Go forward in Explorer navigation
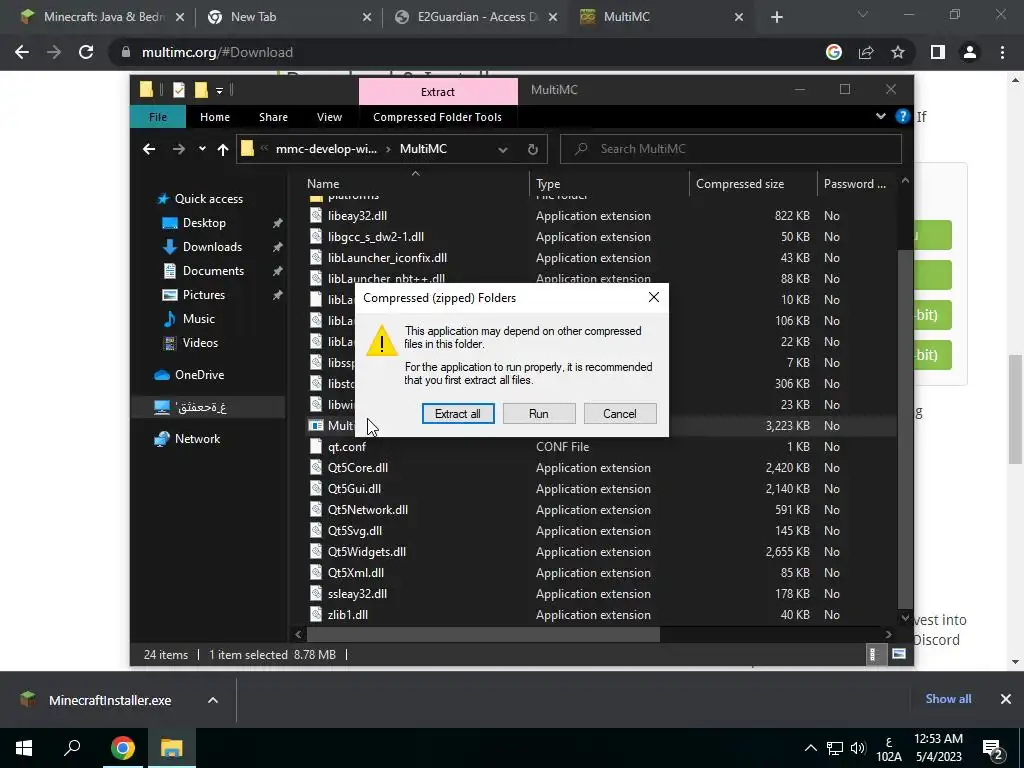The width and height of the screenshot is (1024, 768). tap(178, 149)
